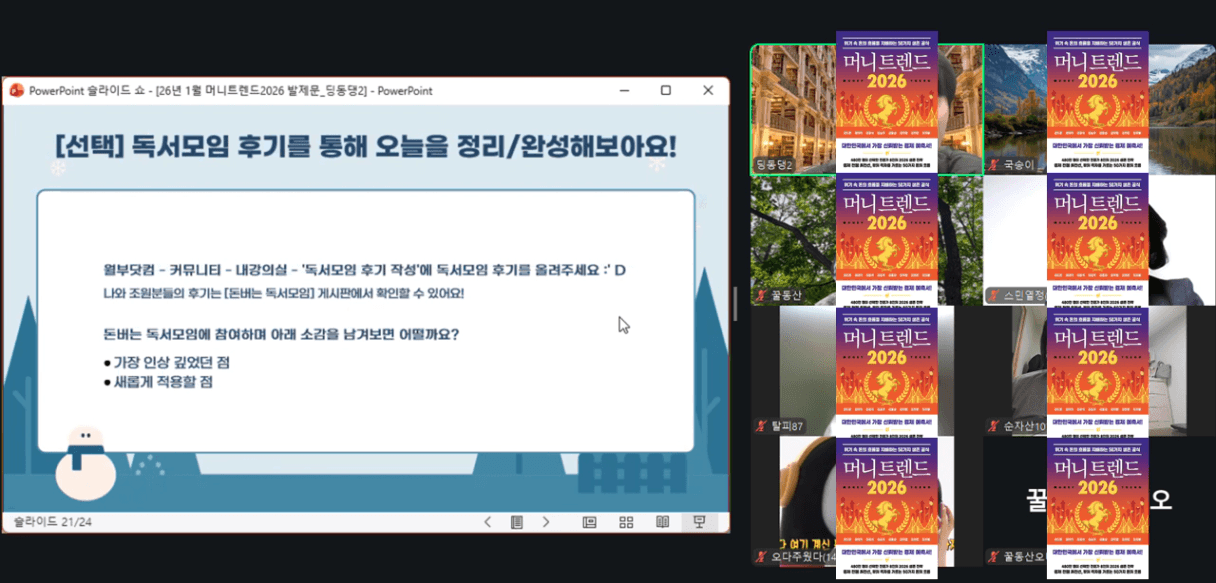
Task: Maximize the PowerPoint slide show window
Action: click(666, 90)
